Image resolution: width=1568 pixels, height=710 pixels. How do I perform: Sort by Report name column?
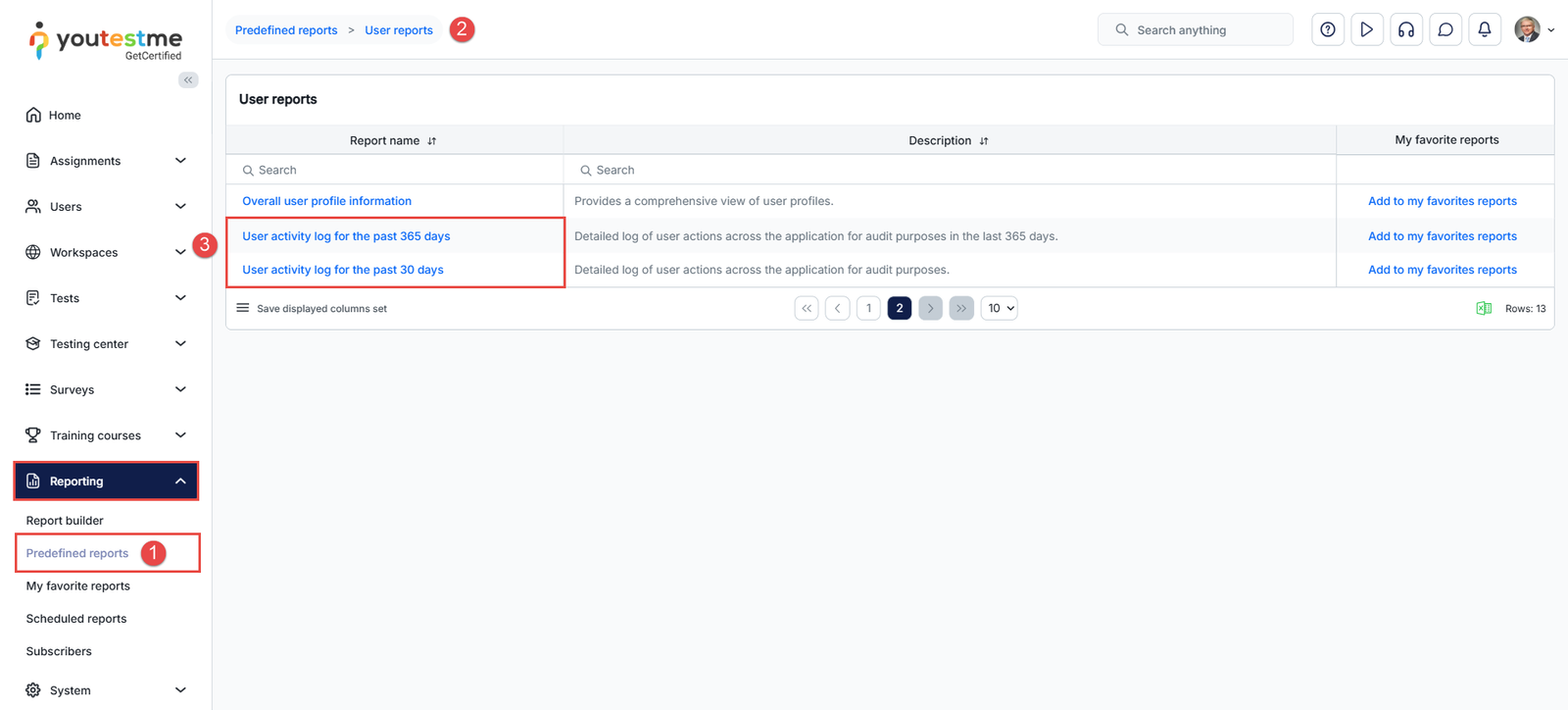(x=432, y=141)
